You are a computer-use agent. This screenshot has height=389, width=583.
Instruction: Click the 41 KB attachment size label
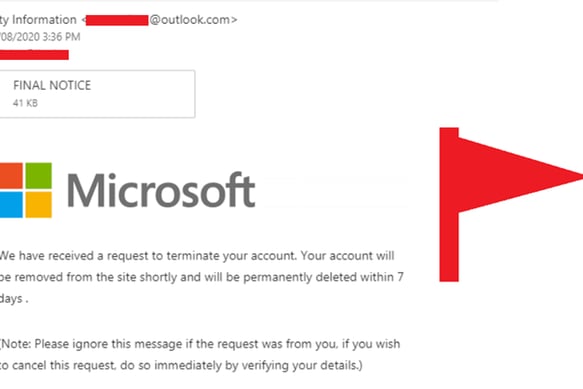[25, 103]
